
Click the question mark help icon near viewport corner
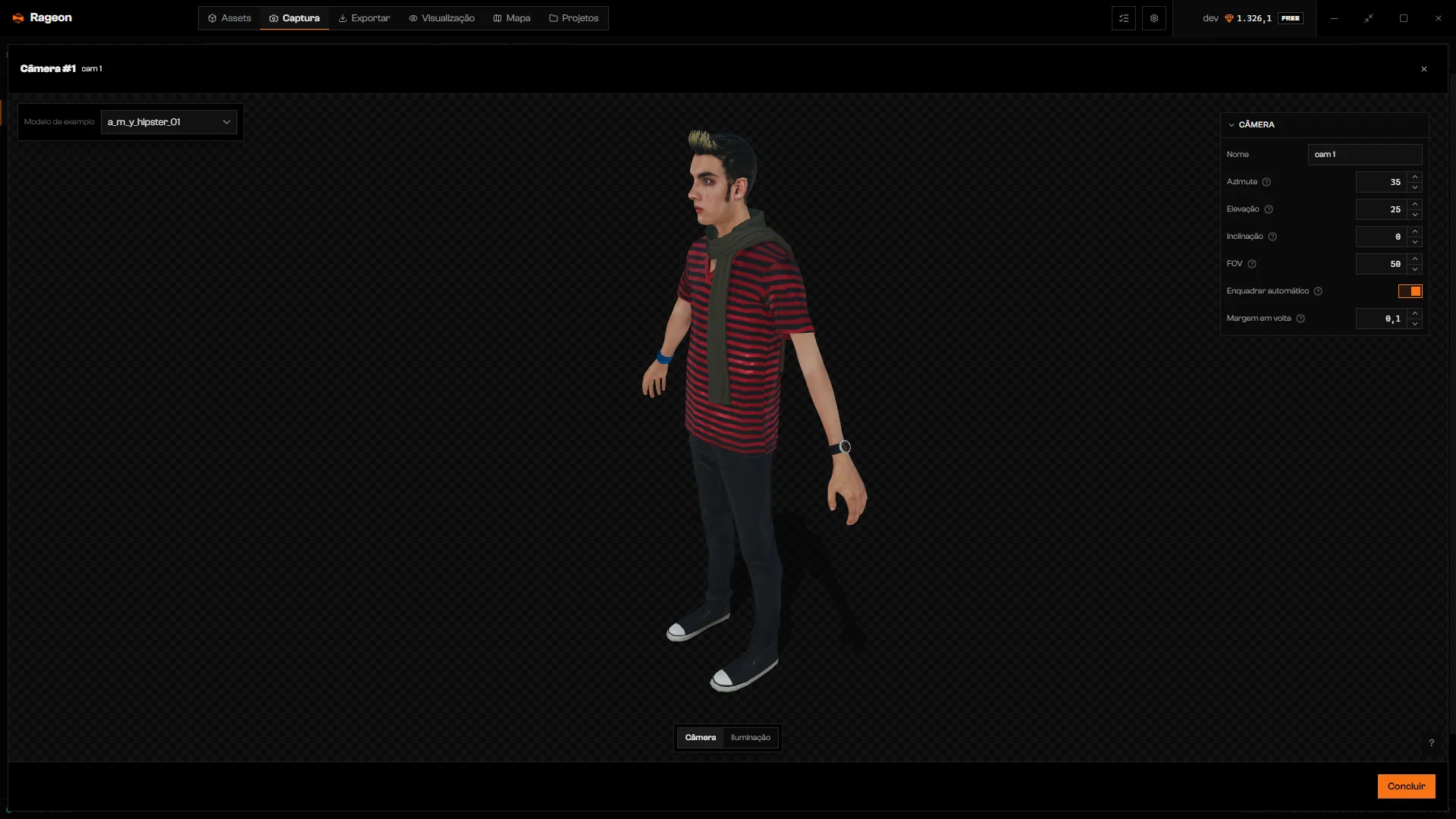(x=1432, y=743)
